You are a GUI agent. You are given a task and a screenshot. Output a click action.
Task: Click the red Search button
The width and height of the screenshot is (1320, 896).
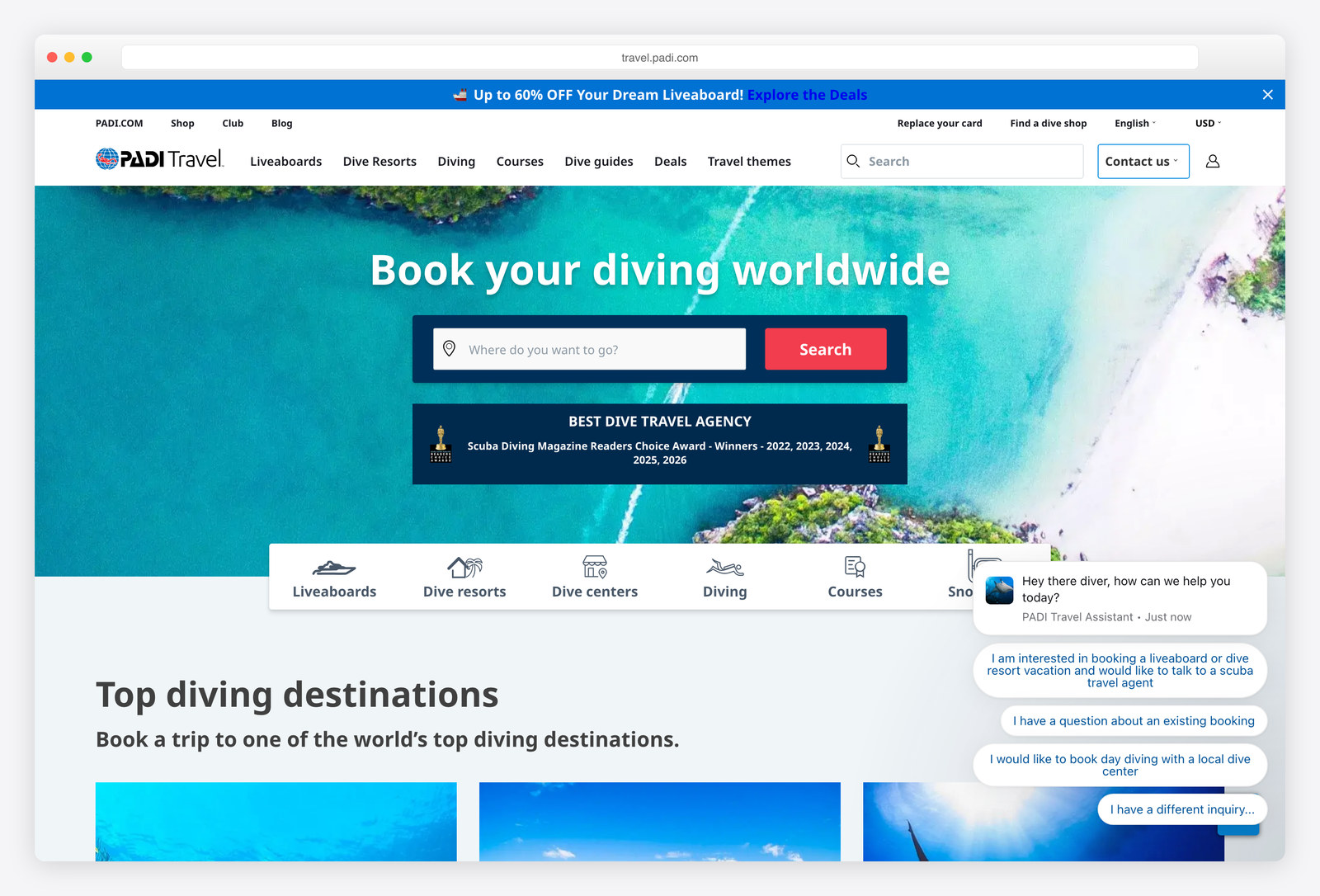click(x=826, y=349)
